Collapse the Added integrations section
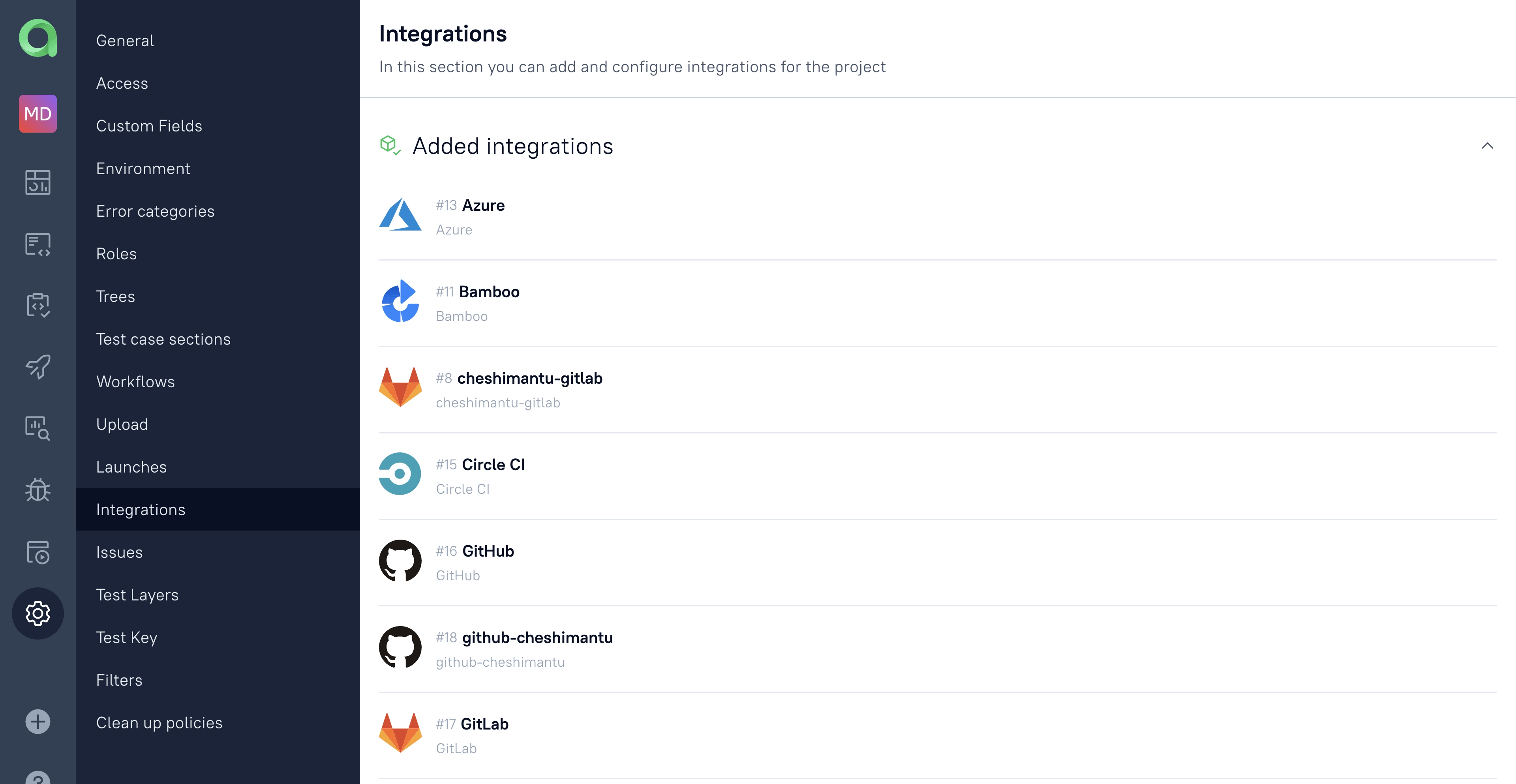Screen dimensions: 1516x784 pyautogui.click(x=1487, y=146)
